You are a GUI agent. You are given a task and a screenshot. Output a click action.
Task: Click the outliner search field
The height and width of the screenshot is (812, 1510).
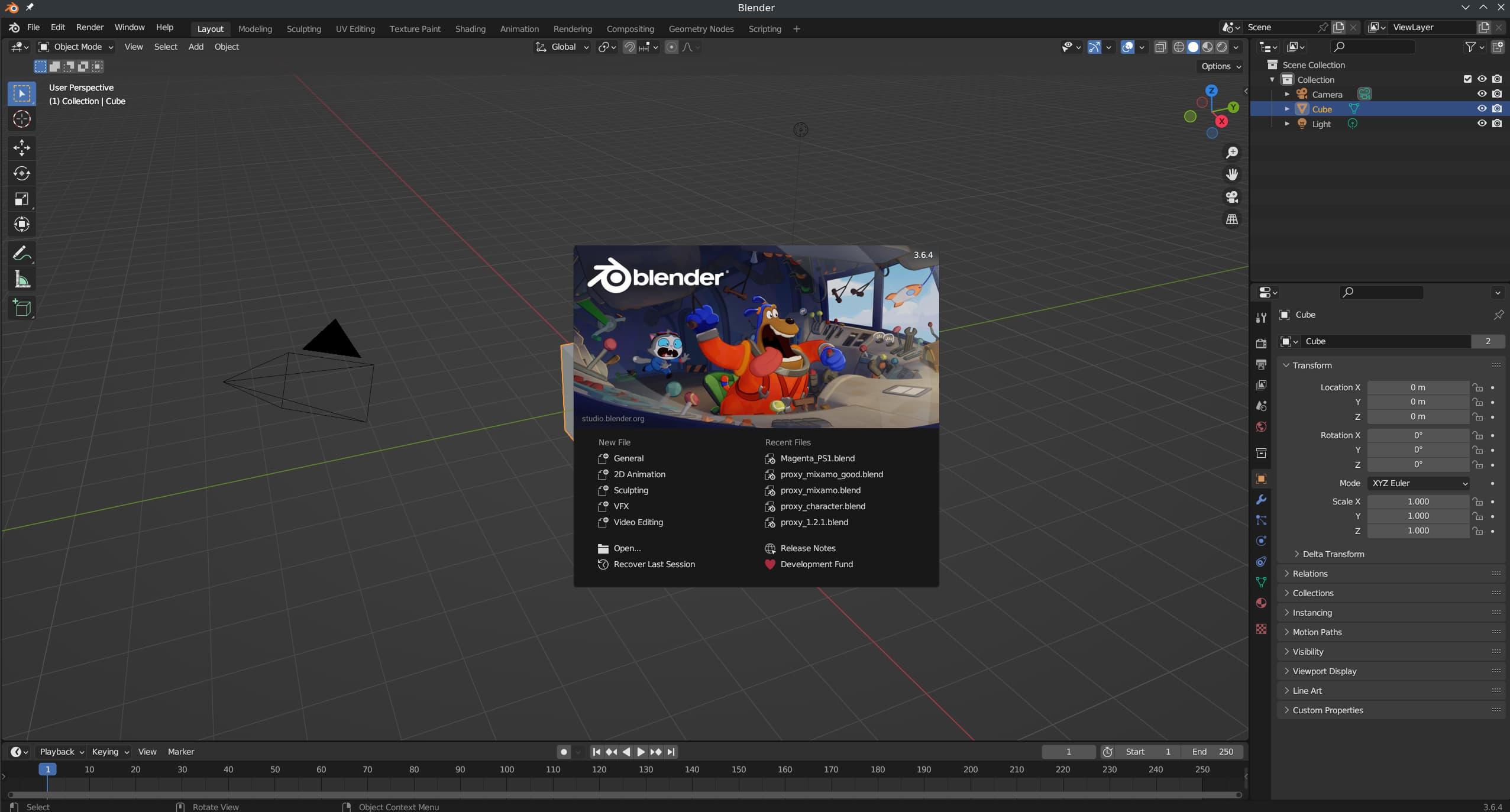point(1372,47)
